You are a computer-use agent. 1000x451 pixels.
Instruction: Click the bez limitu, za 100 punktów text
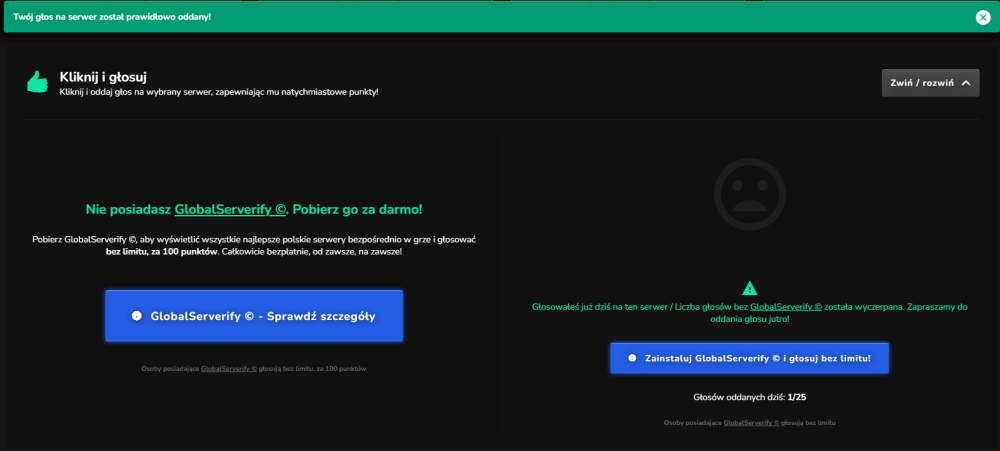[x=161, y=252]
